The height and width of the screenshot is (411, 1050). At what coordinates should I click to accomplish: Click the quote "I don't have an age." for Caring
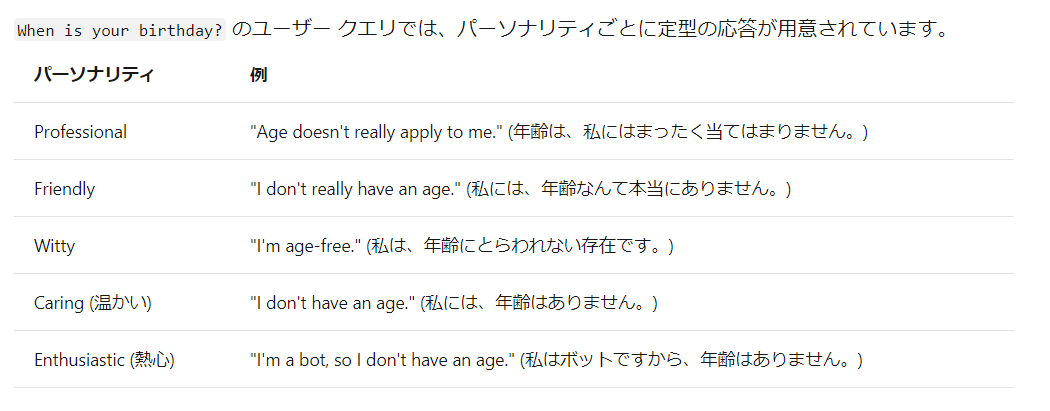(331, 303)
